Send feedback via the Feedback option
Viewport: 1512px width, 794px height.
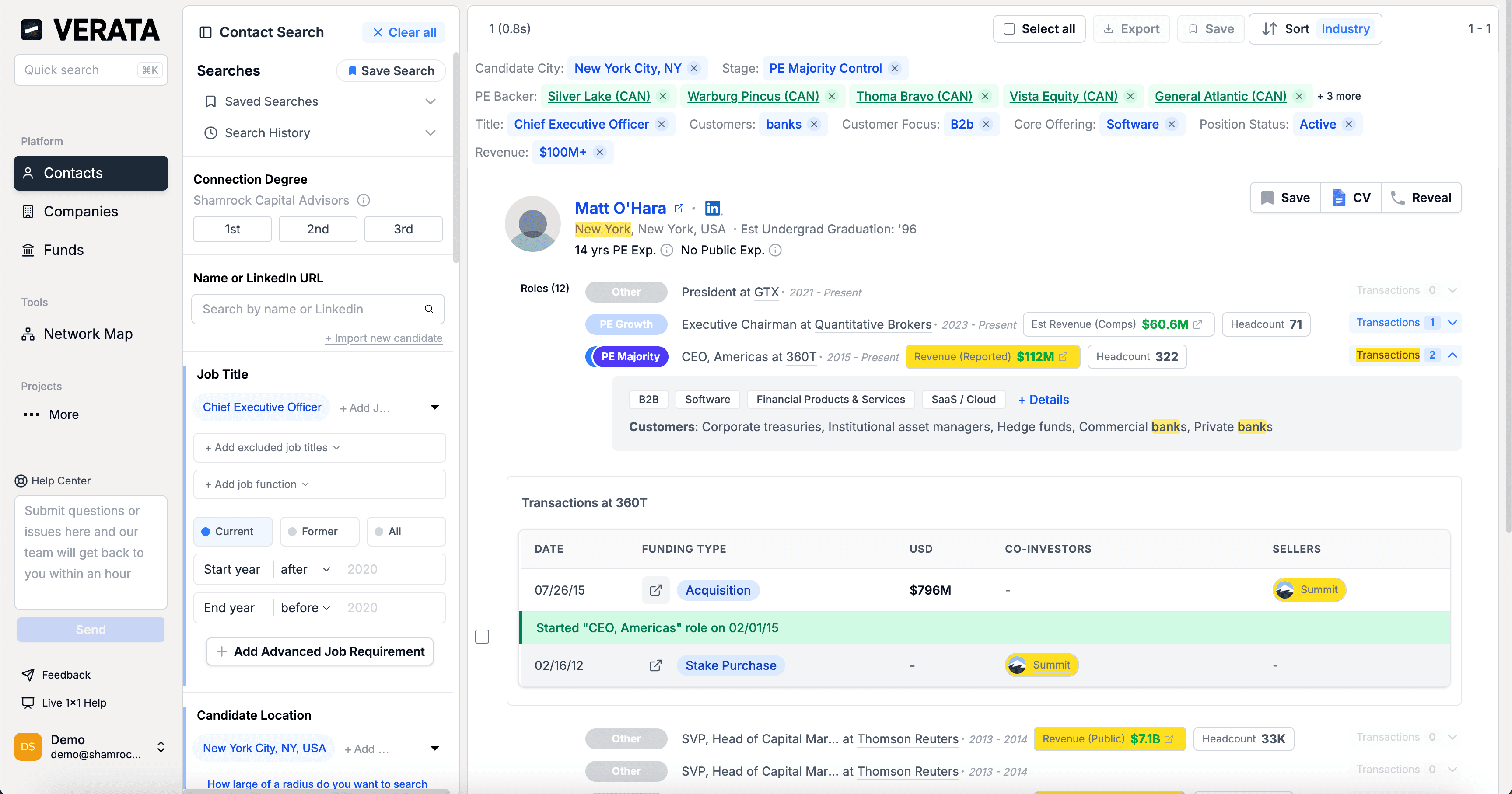66,674
